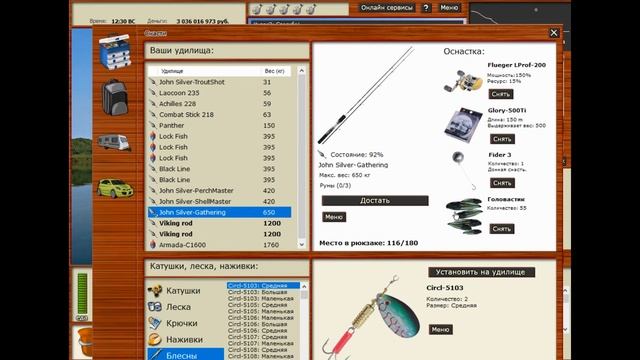Select Panther rod row
The image size is (640, 360).
(219, 125)
